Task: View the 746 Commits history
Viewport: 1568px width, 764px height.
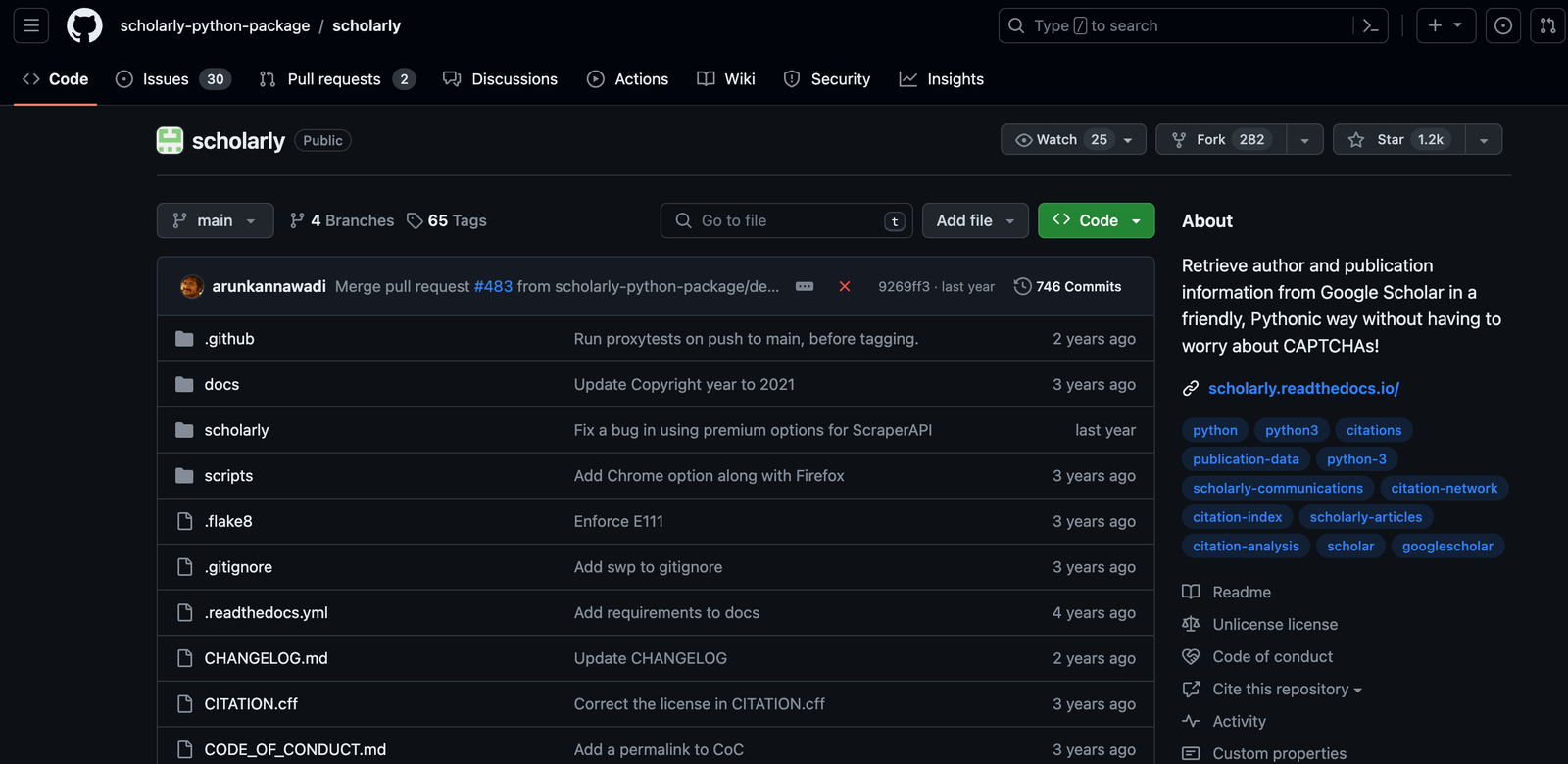Action: point(1067,287)
